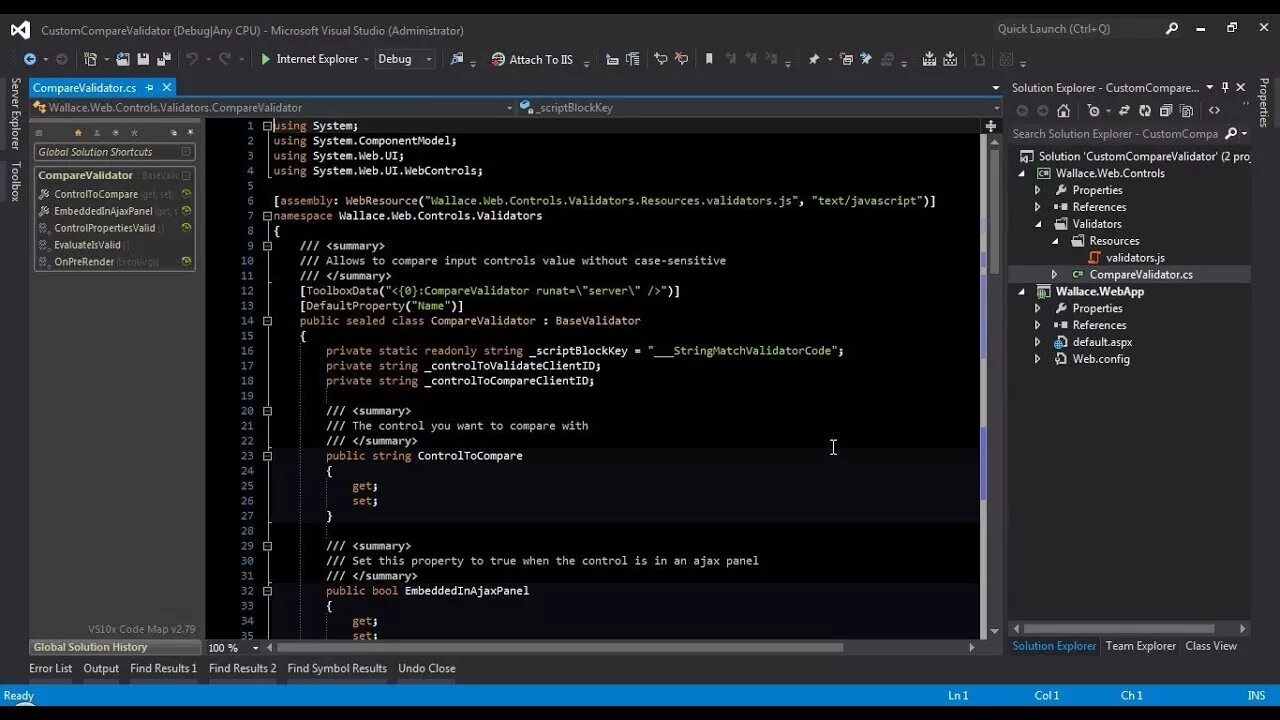The width and height of the screenshot is (1280, 720).
Task: Auto-hide Solution Explorer with pin icon
Action: pos(1225,88)
